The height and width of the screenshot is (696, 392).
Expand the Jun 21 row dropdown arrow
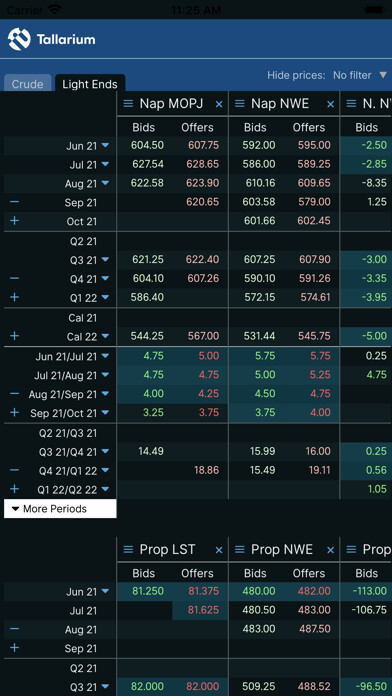click(x=105, y=145)
